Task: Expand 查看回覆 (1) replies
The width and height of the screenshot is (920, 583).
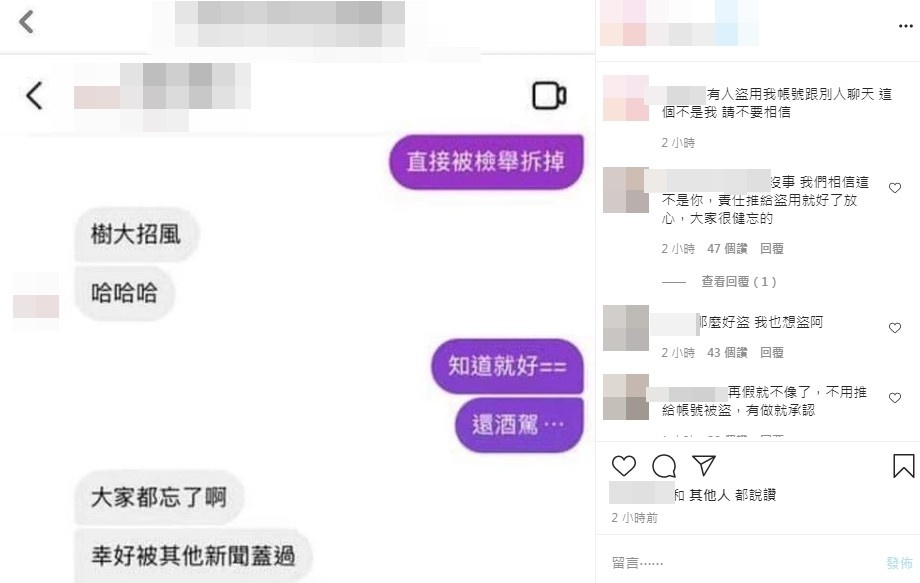Action: [x=739, y=282]
